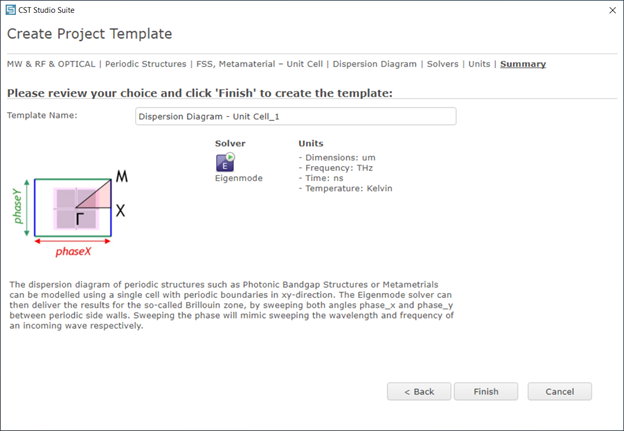Screen dimensions: 624x431
Task: Click the CST Studio Suite logo icon
Action: [11, 10]
